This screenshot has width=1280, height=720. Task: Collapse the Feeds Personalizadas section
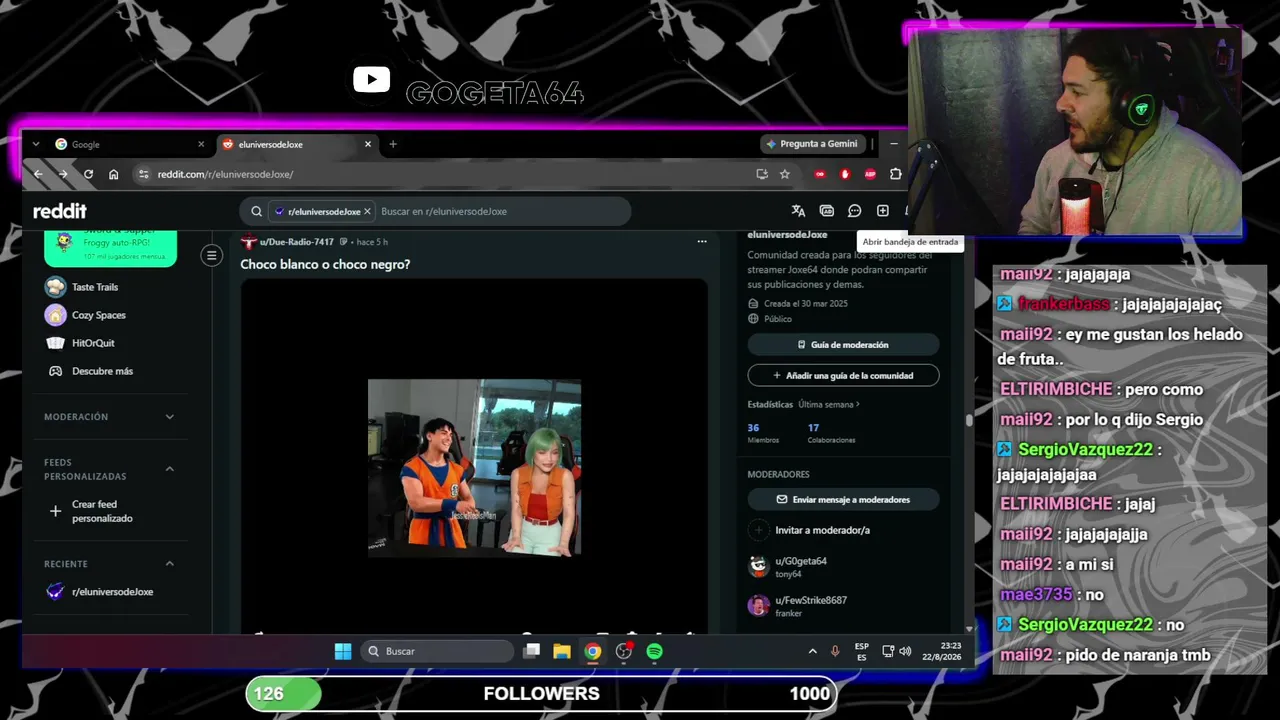coord(169,469)
